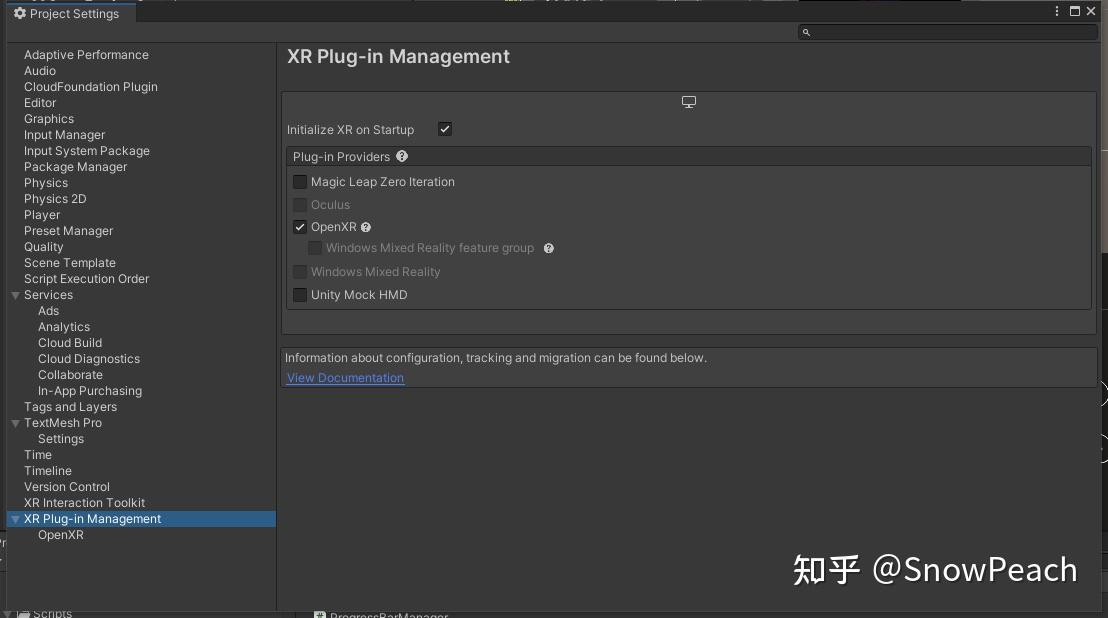The width and height of the screenshot is (1108, 618).
Task: Collapse the XR Plug-in Management section
Action: (x=14, y=519)
